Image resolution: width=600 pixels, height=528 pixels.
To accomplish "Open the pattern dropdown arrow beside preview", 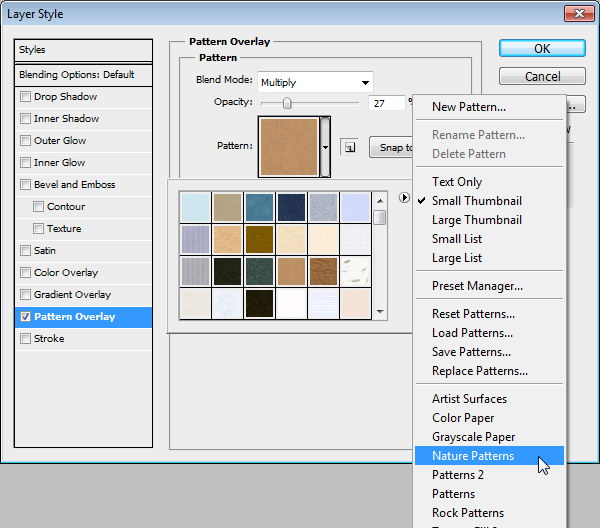I will click(x=325, y=147).
